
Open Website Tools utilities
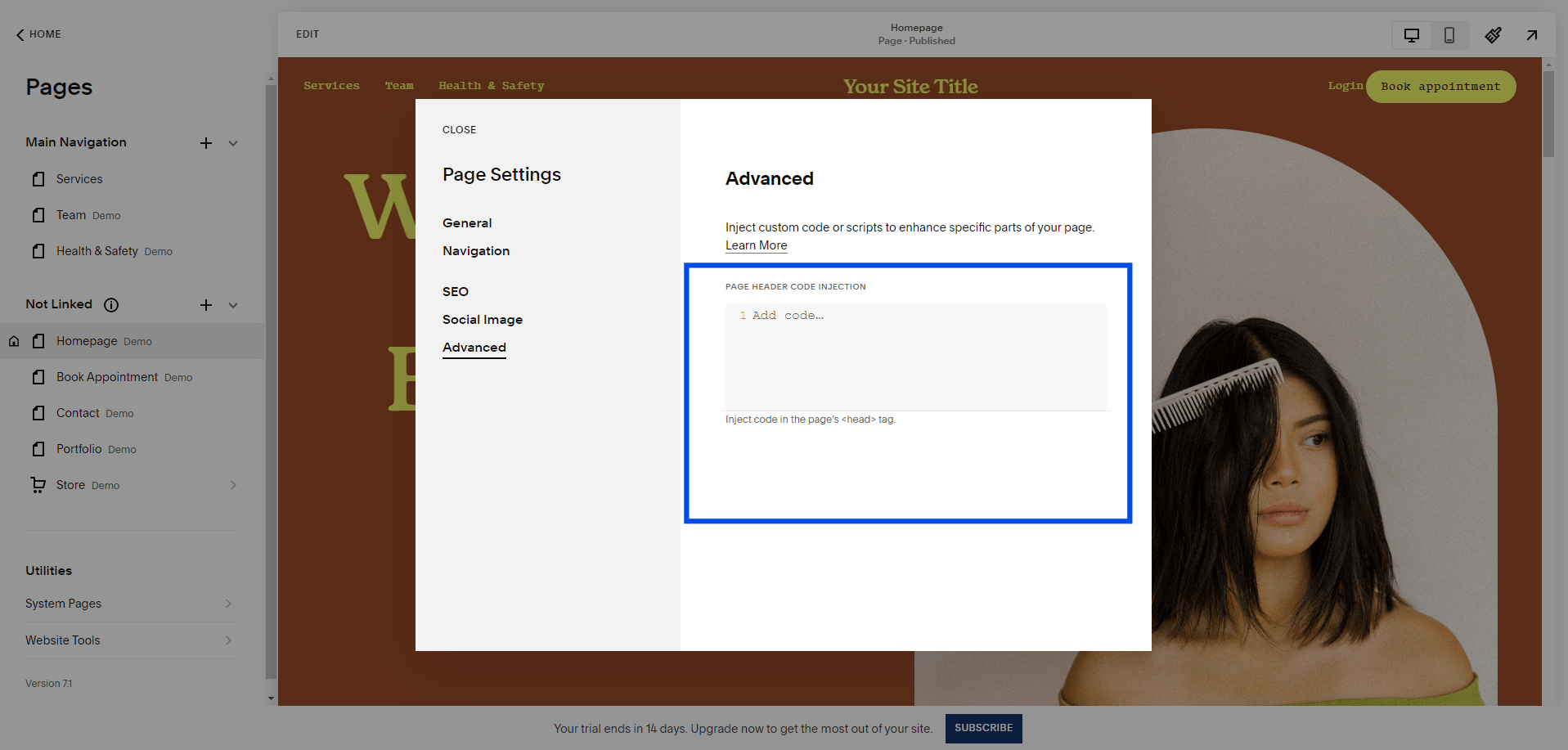click(131, 640)
